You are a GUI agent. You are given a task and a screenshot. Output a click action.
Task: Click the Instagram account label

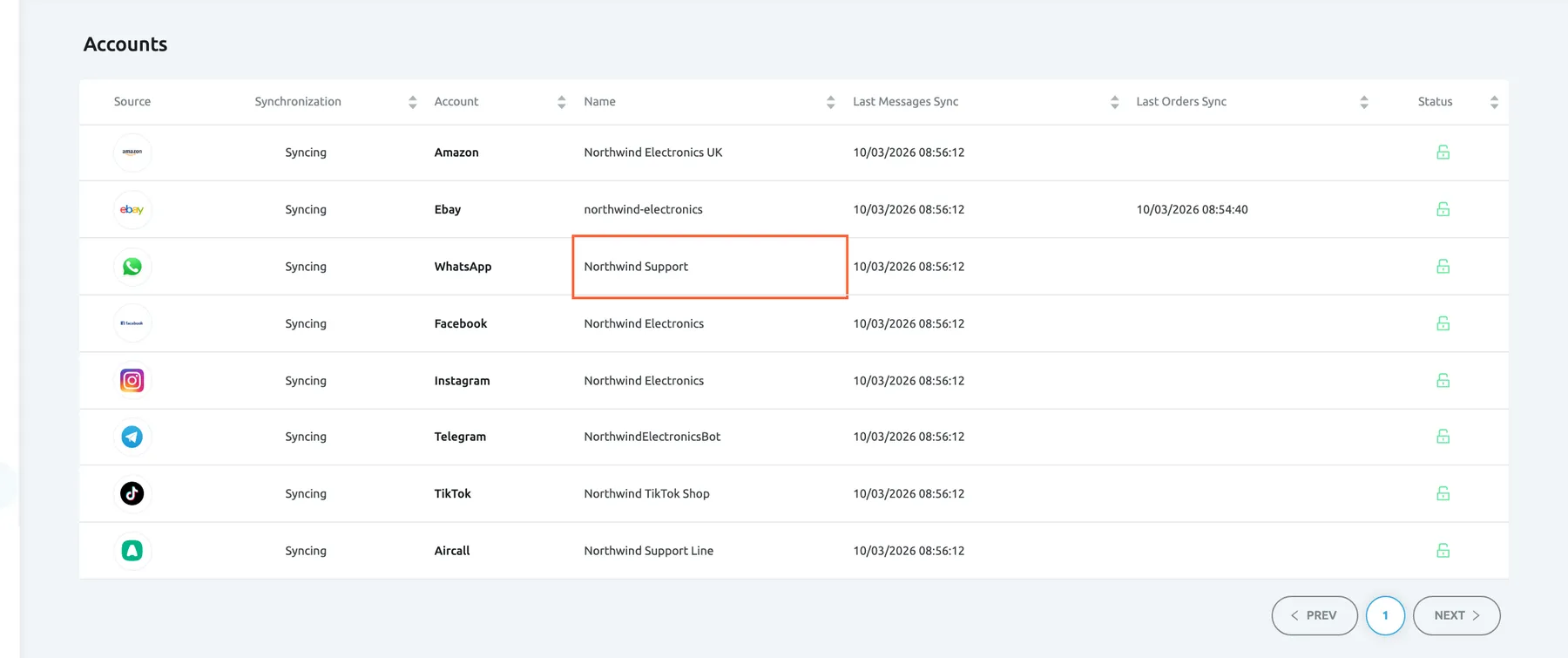462,381
